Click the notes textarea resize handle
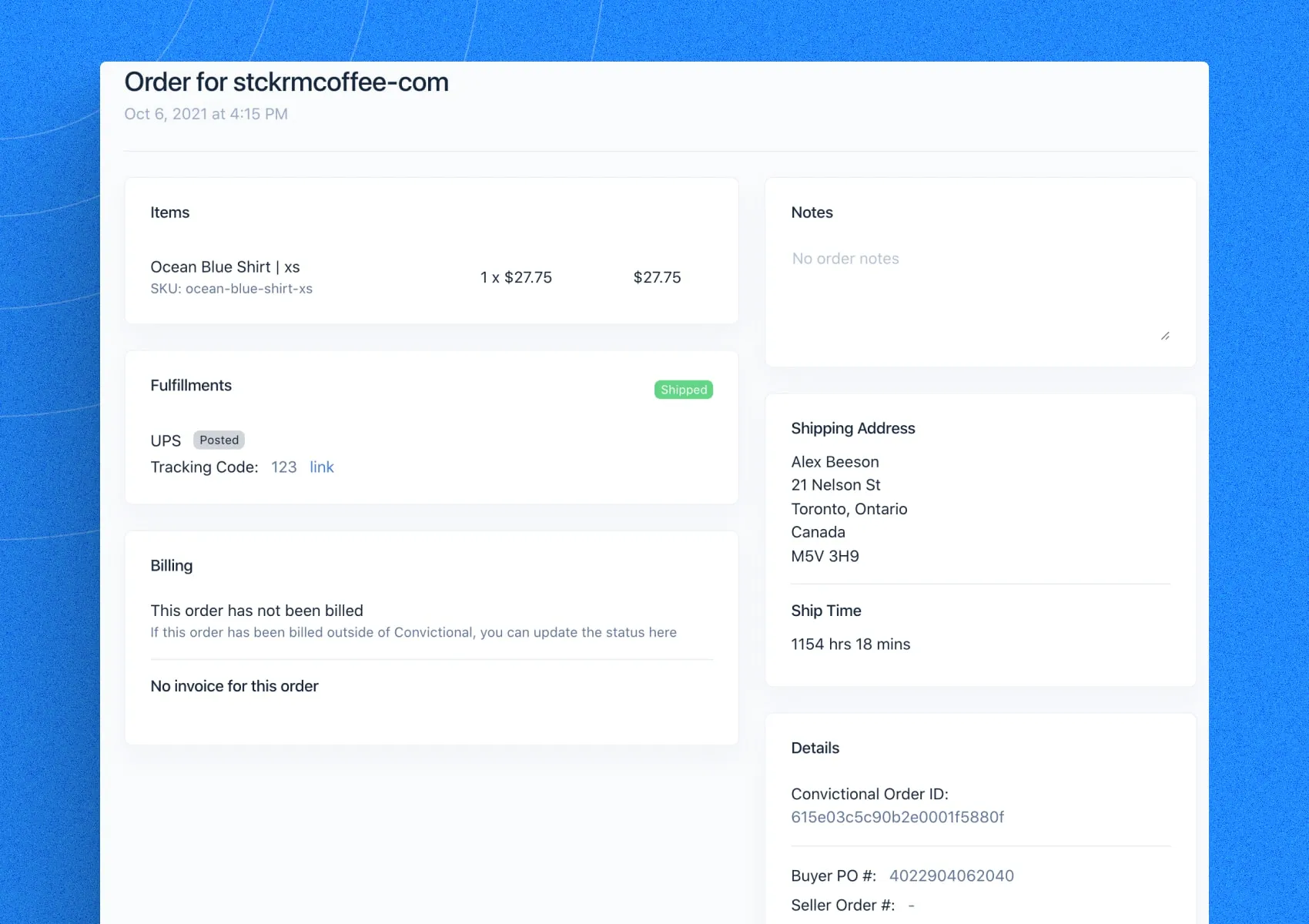1309x924 pixels. pos(1165,336)
